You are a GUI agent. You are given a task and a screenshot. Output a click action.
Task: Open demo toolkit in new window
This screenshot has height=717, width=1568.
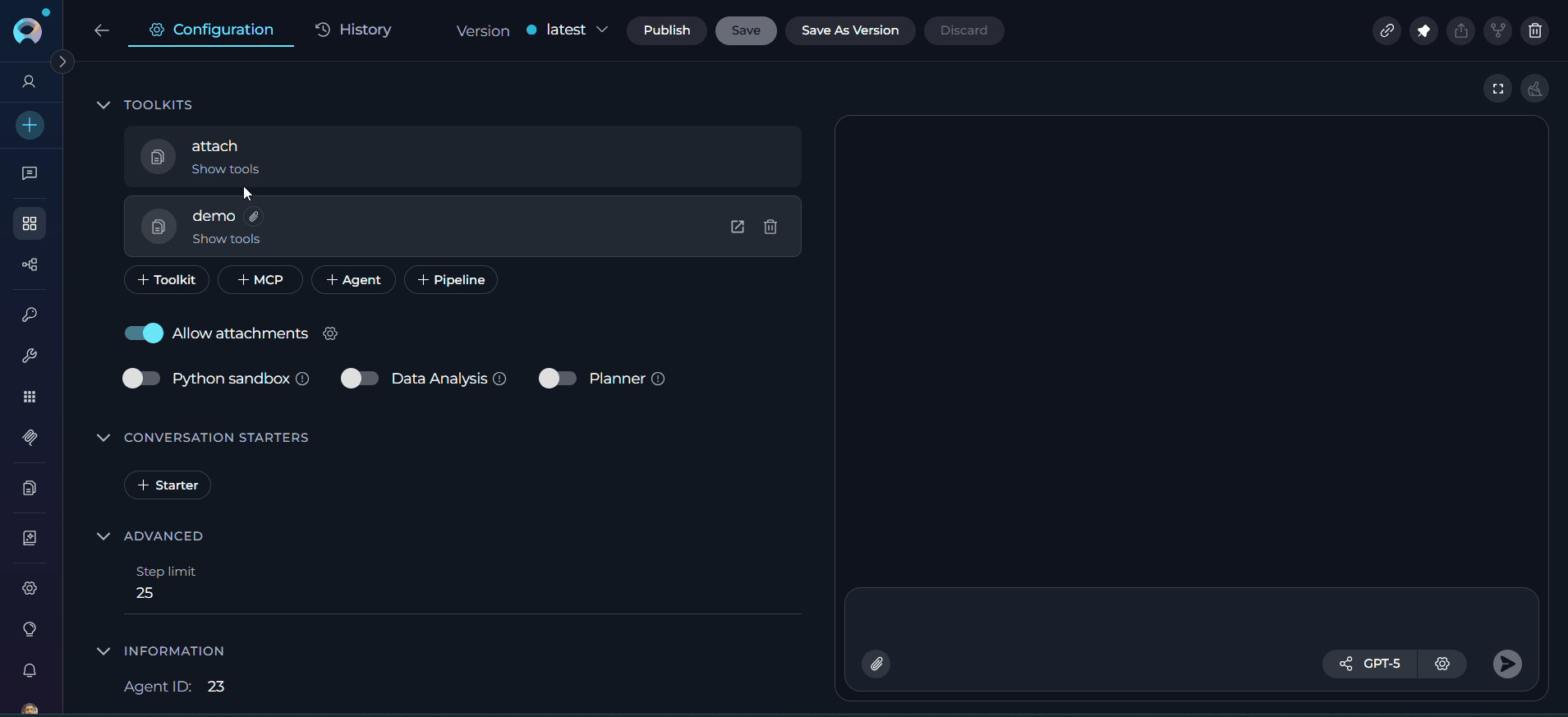point(737,227)
